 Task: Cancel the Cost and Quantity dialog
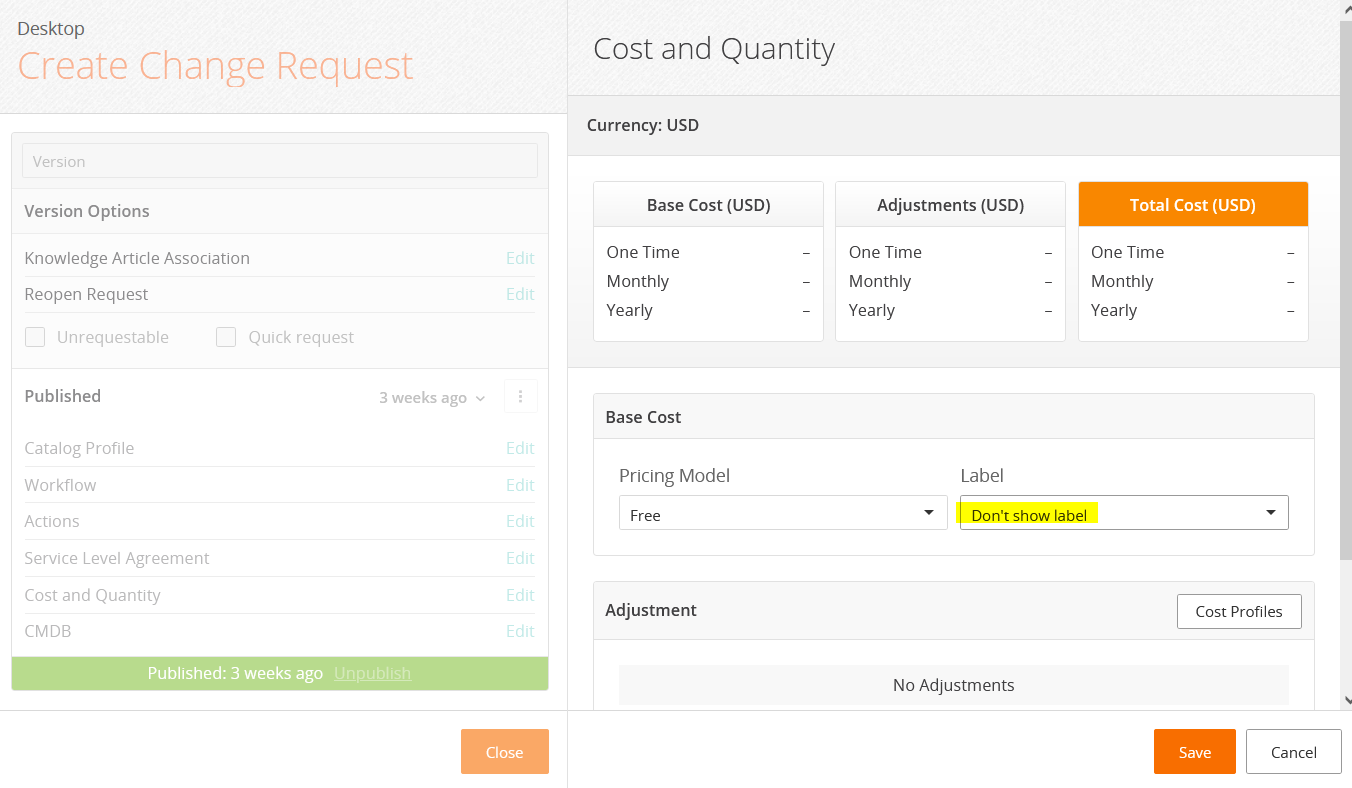point(1294,752)
